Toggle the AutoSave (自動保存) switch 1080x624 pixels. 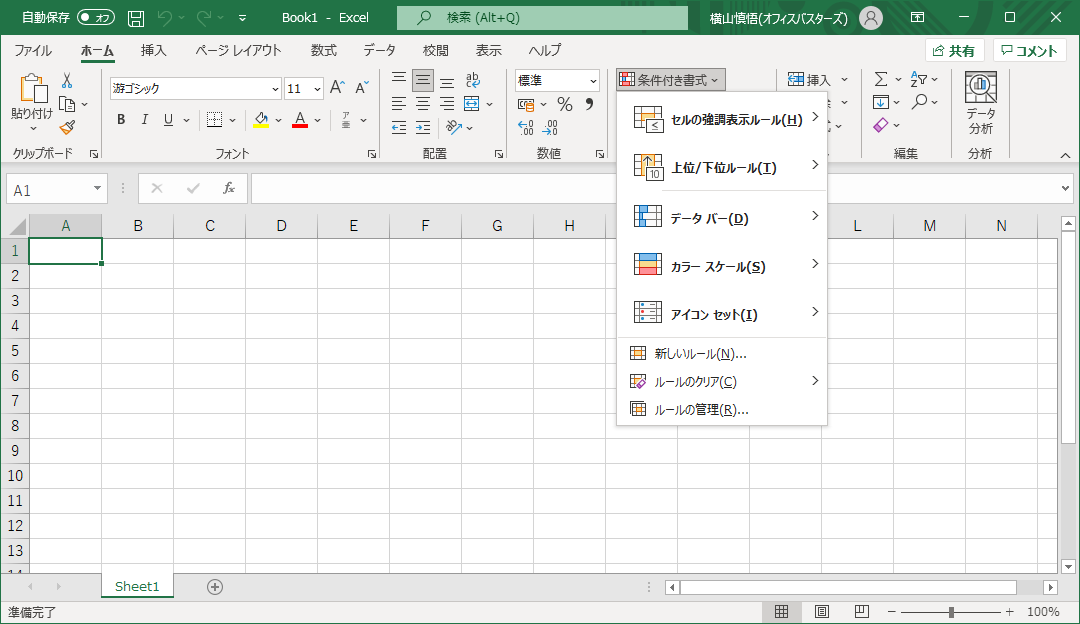pos(96,17)
